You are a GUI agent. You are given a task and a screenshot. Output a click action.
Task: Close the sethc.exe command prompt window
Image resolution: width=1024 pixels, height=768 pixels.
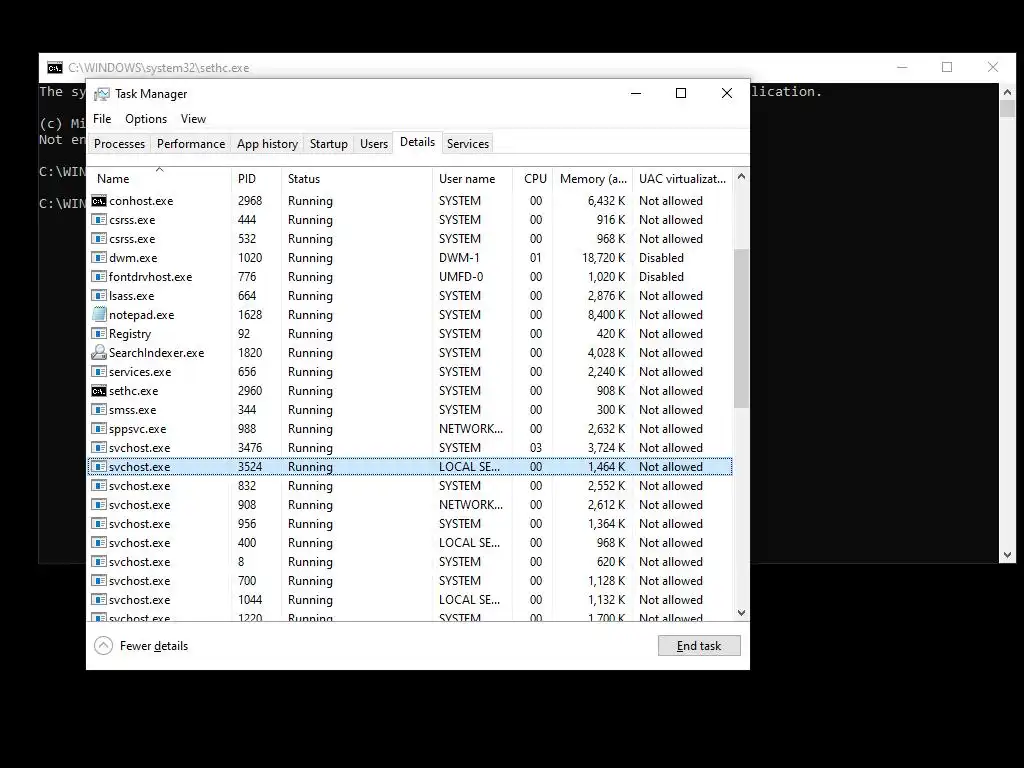[x=993, y=67]
